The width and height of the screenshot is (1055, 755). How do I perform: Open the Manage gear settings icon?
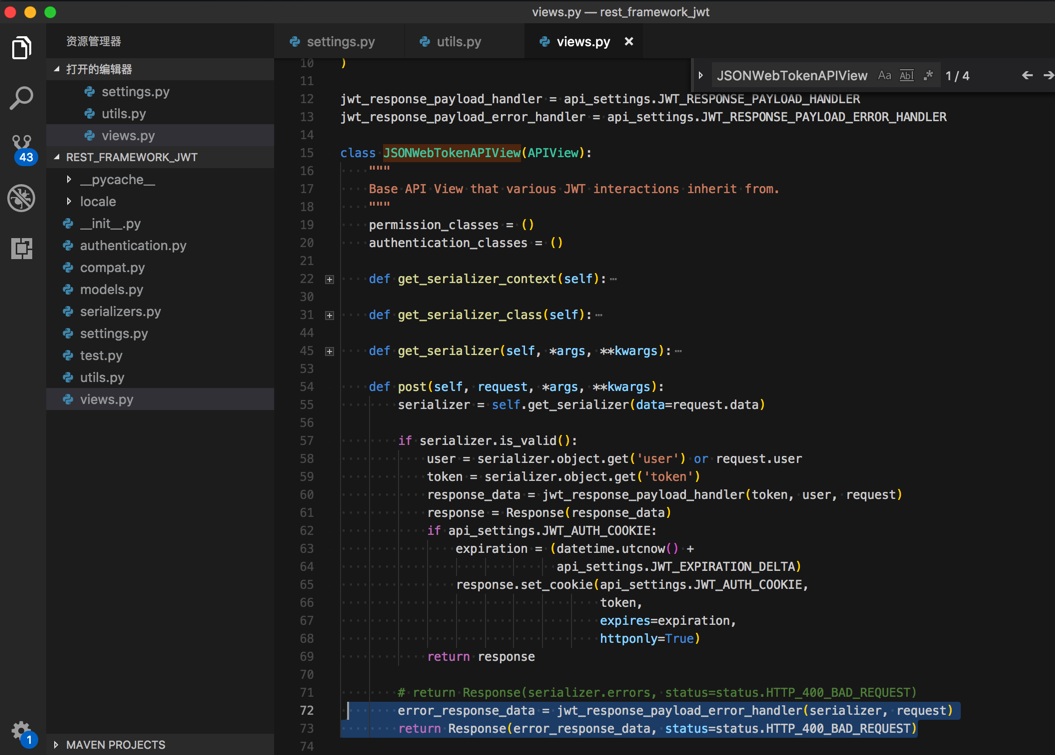21,731
